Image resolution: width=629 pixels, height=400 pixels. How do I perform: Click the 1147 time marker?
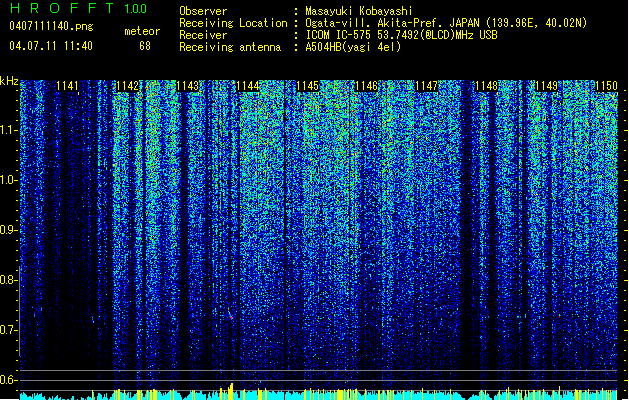(426, 86)
